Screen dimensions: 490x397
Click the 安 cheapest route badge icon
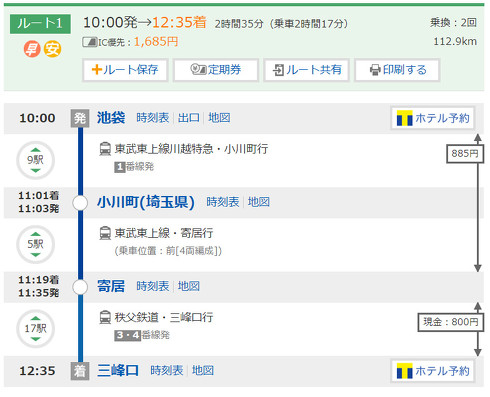click(53, 49)
